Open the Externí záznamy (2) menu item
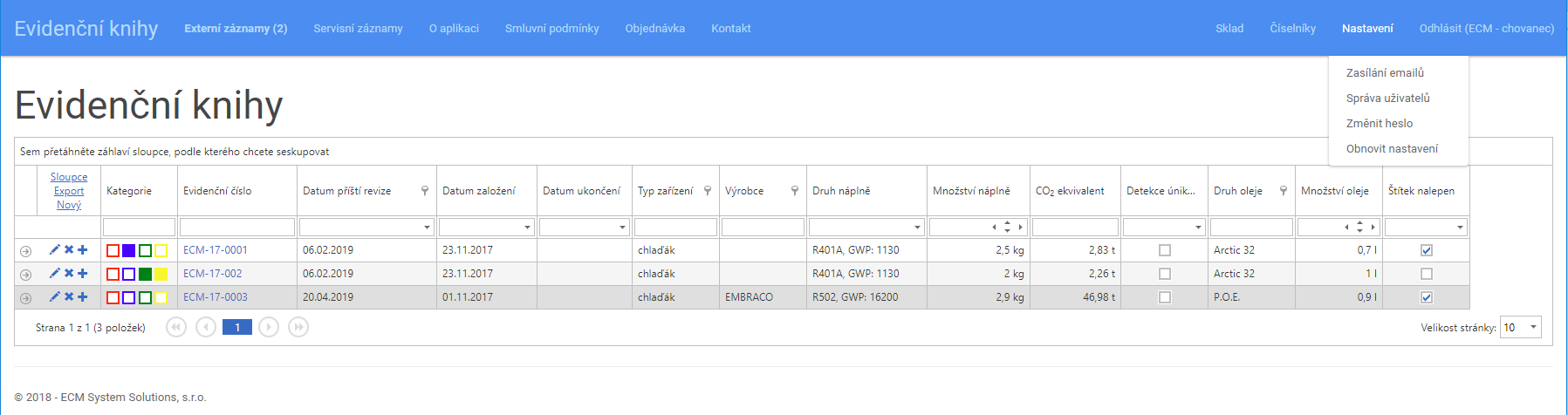The image size is (1568, 415). coord(236,28)
